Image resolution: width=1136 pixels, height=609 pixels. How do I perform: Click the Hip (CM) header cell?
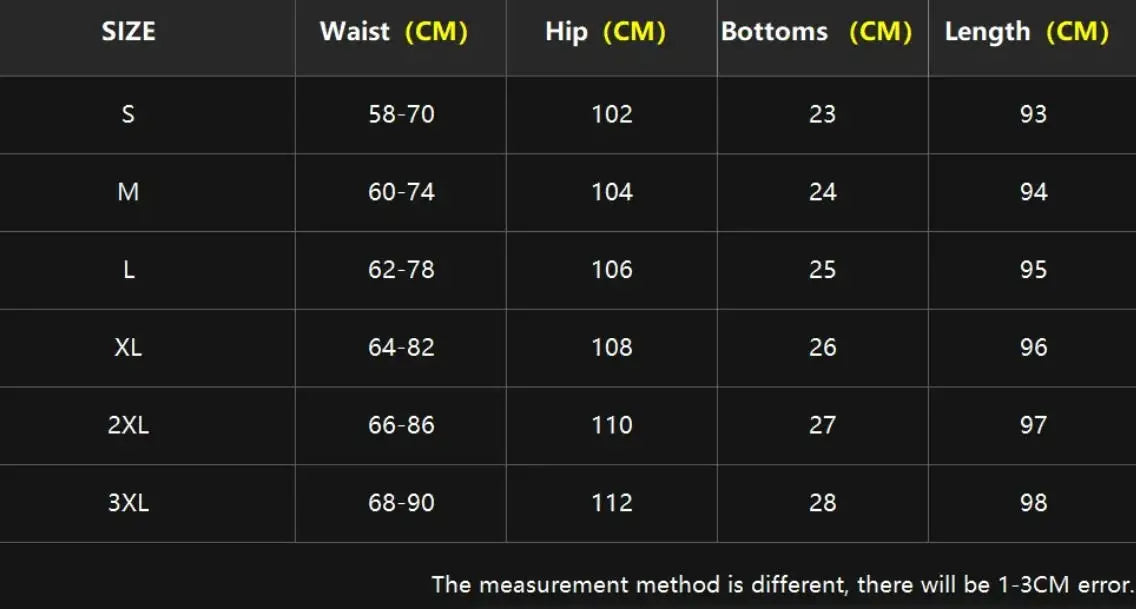pos(603,32)
